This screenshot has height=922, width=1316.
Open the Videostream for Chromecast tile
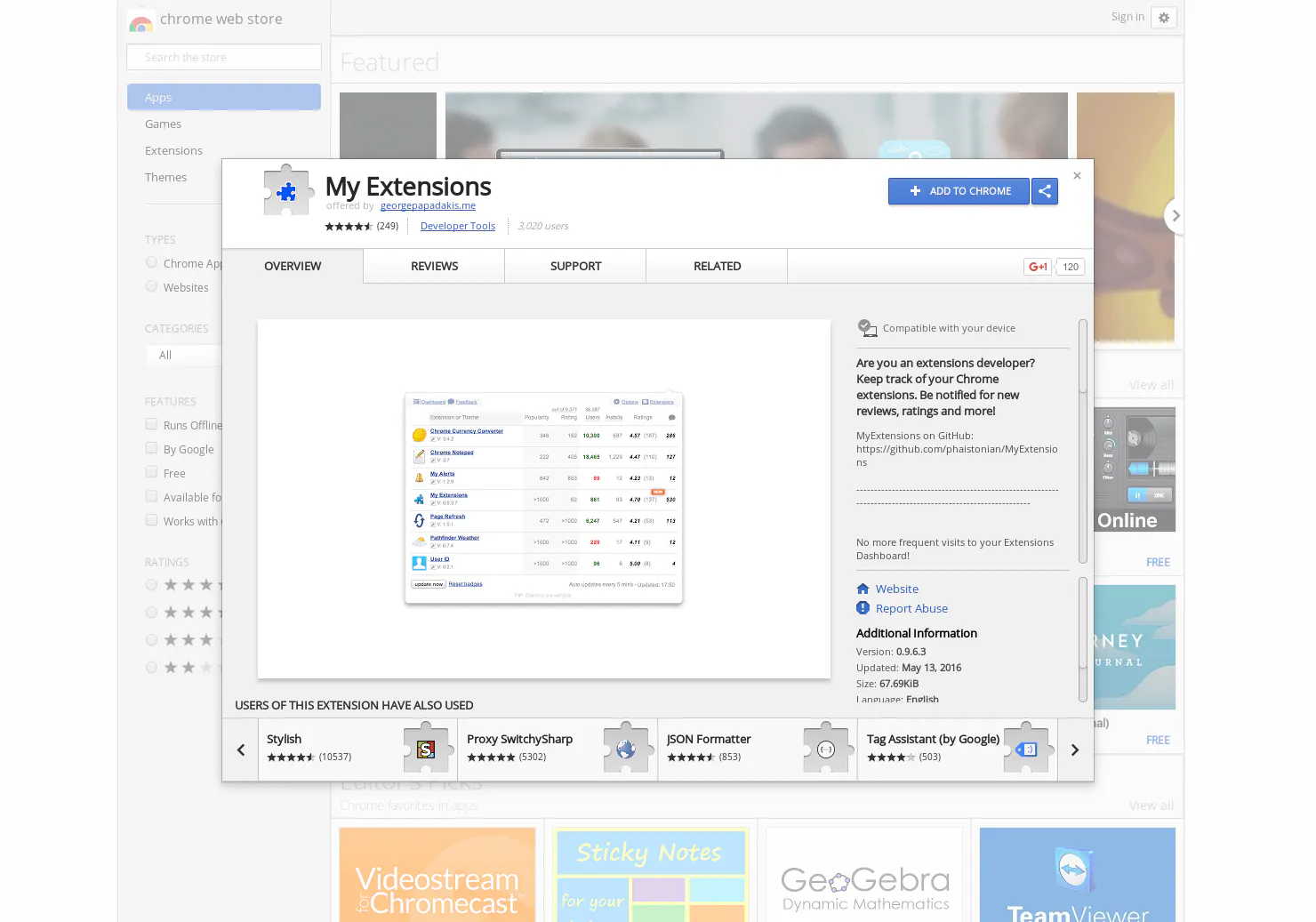437,875
